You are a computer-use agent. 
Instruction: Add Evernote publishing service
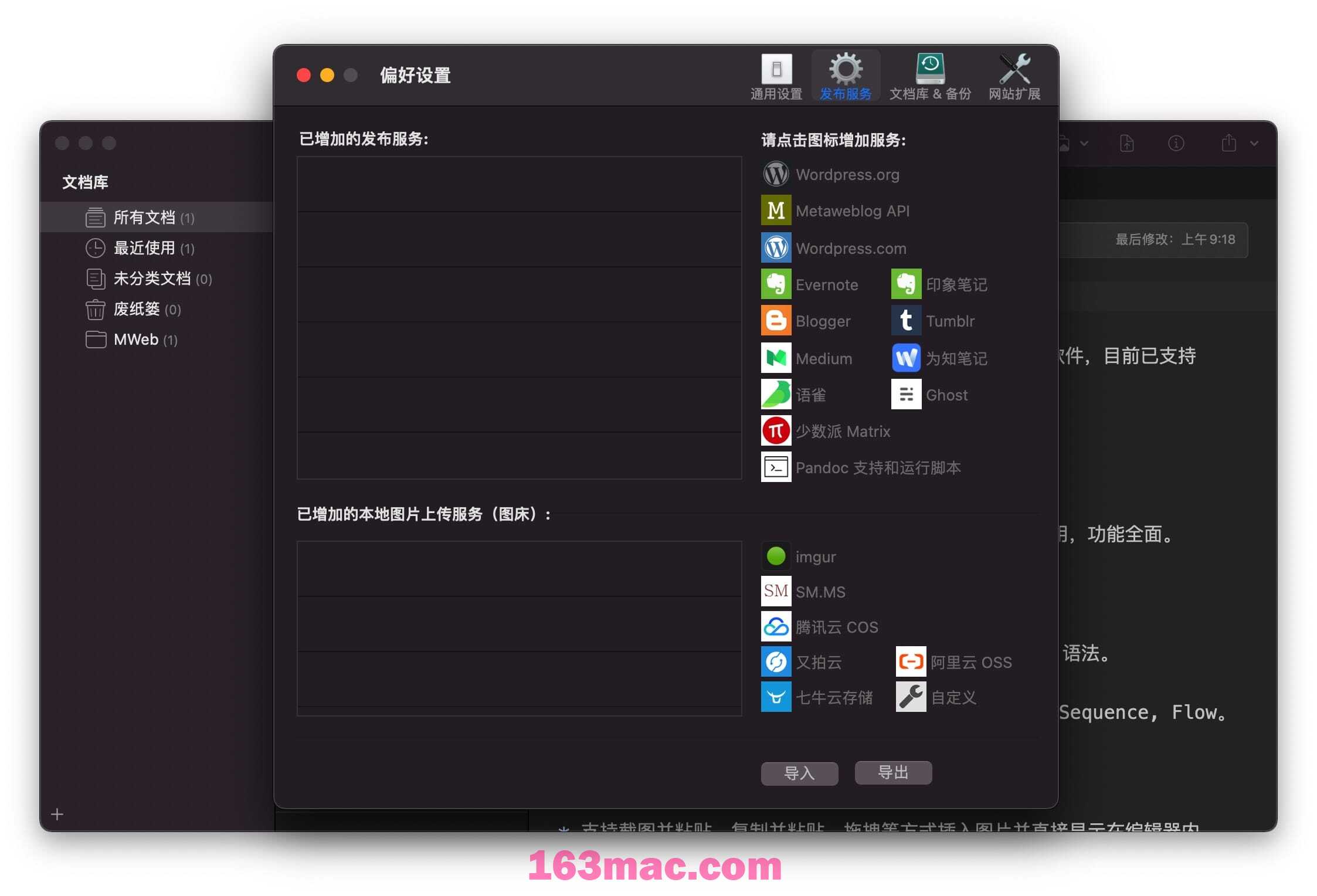click(776, 284)
